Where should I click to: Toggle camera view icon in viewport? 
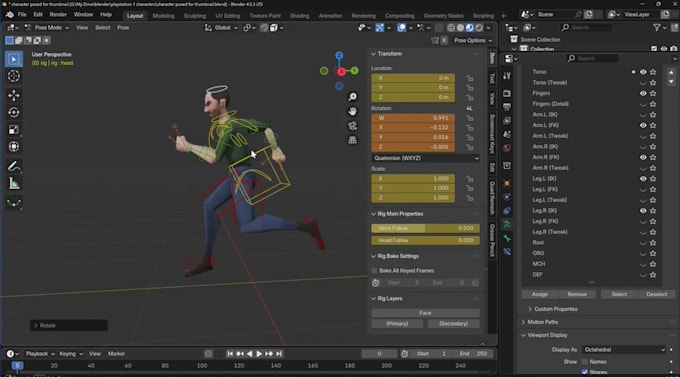(x=353, y=126)
